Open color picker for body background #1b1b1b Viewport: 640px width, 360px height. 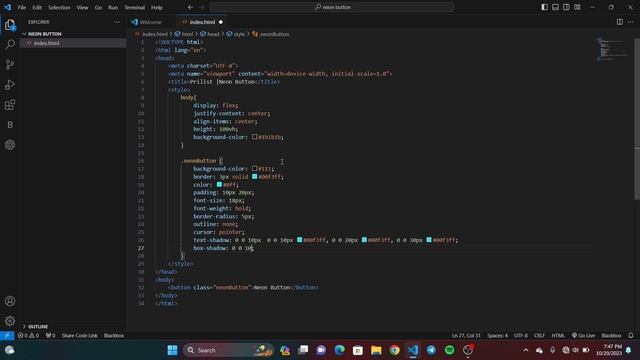[254, 137]
